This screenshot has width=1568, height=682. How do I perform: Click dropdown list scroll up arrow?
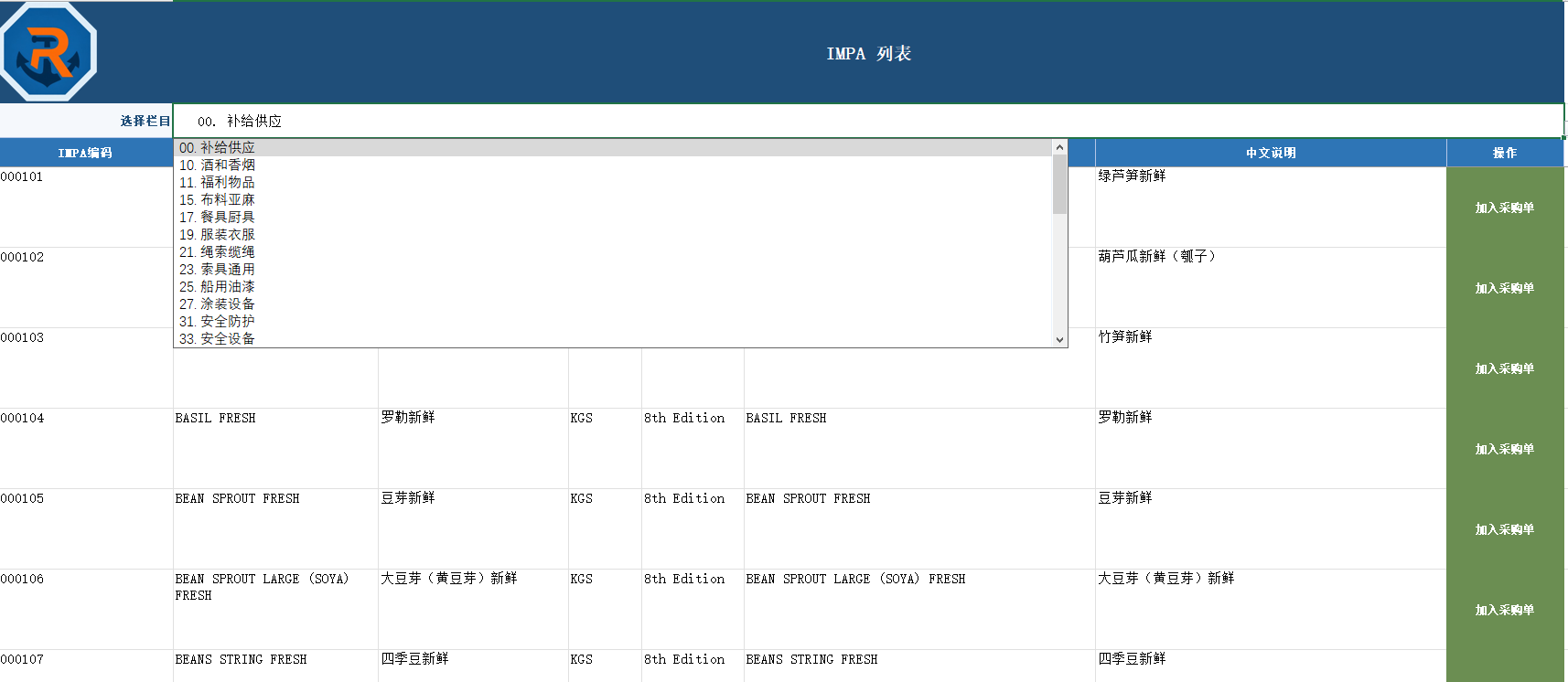coord(1059,147)
